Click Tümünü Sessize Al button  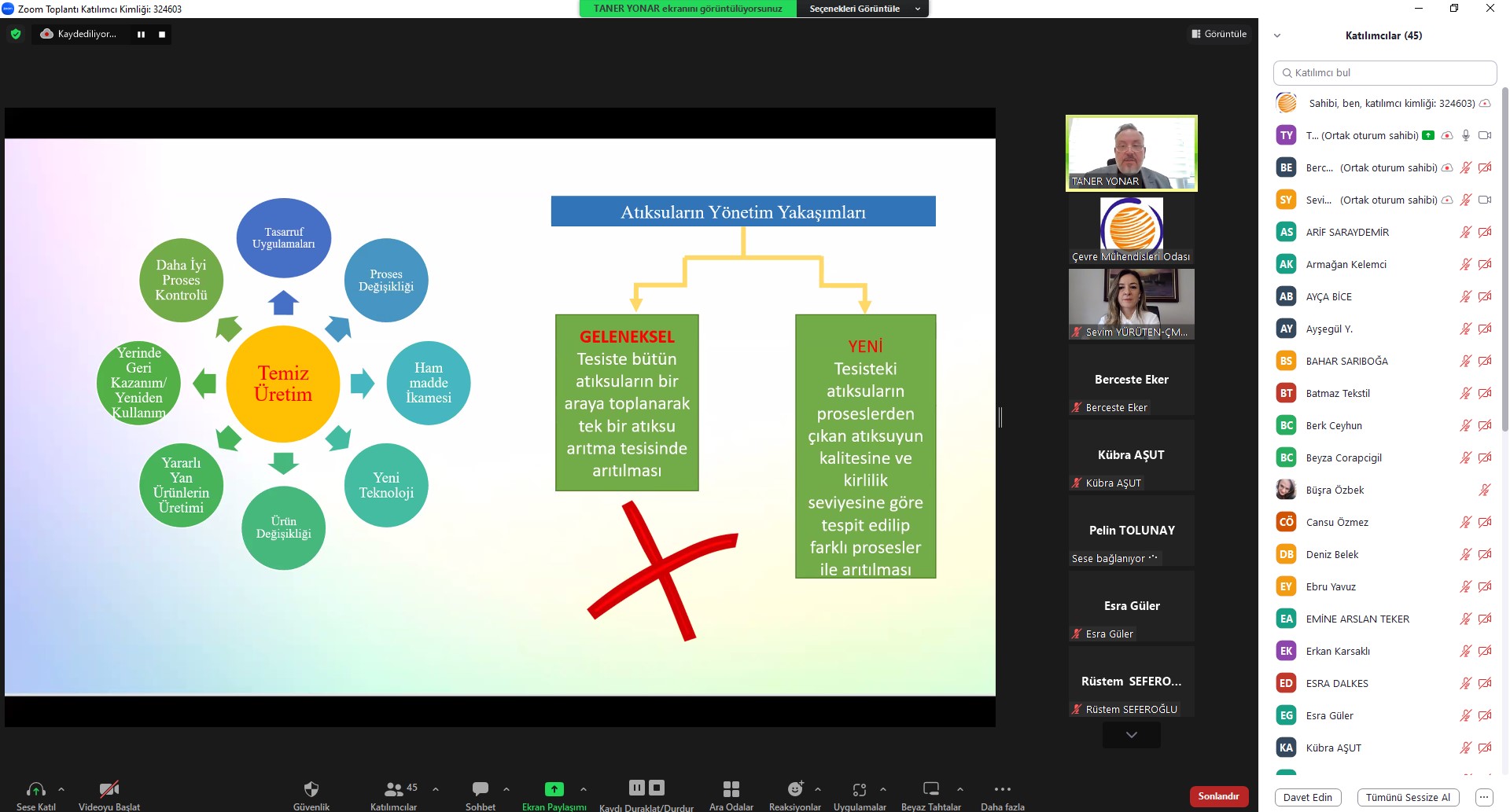1408,797
